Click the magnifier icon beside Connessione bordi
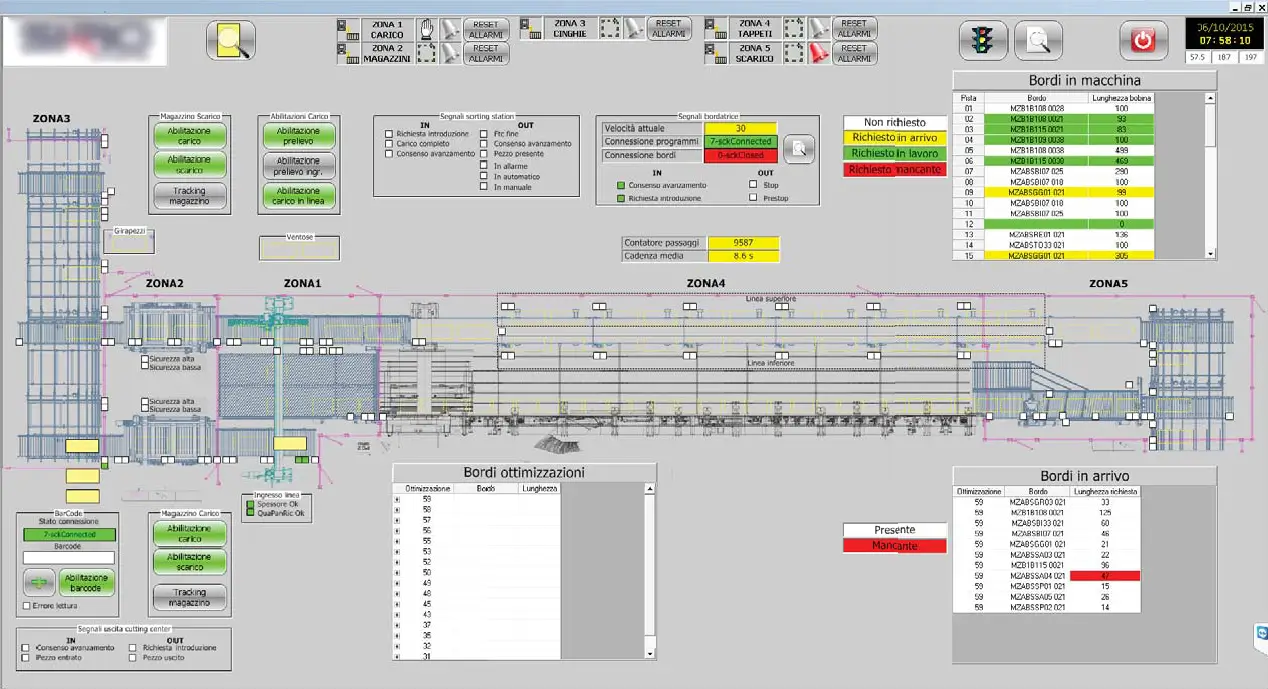Viewport: 1268px width, 689px height. (797, 149)
